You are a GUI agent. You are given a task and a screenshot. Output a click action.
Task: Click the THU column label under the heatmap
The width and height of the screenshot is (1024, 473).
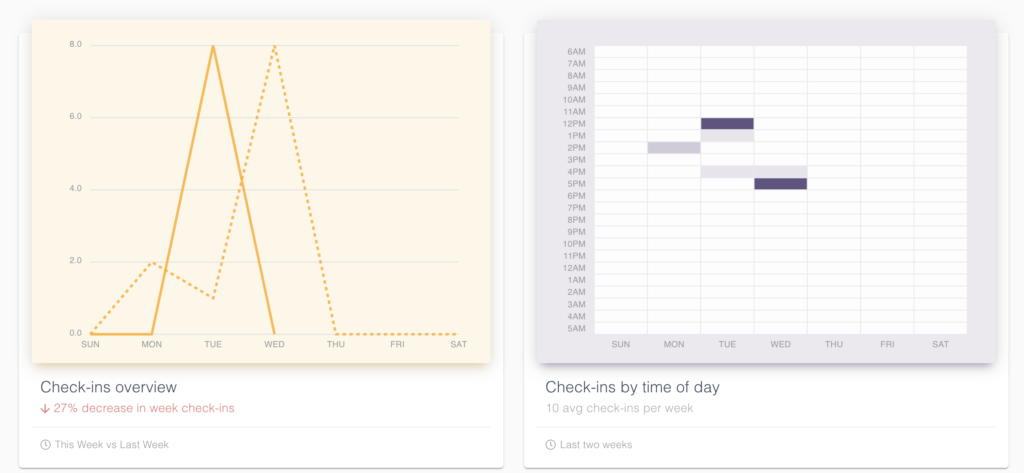click(834, 344)
